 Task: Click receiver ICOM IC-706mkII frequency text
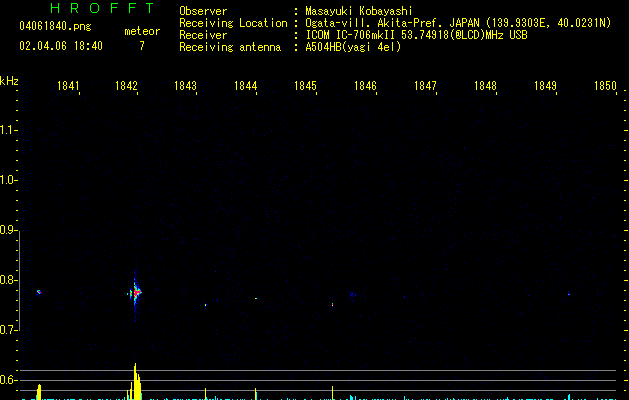point(416,35)
